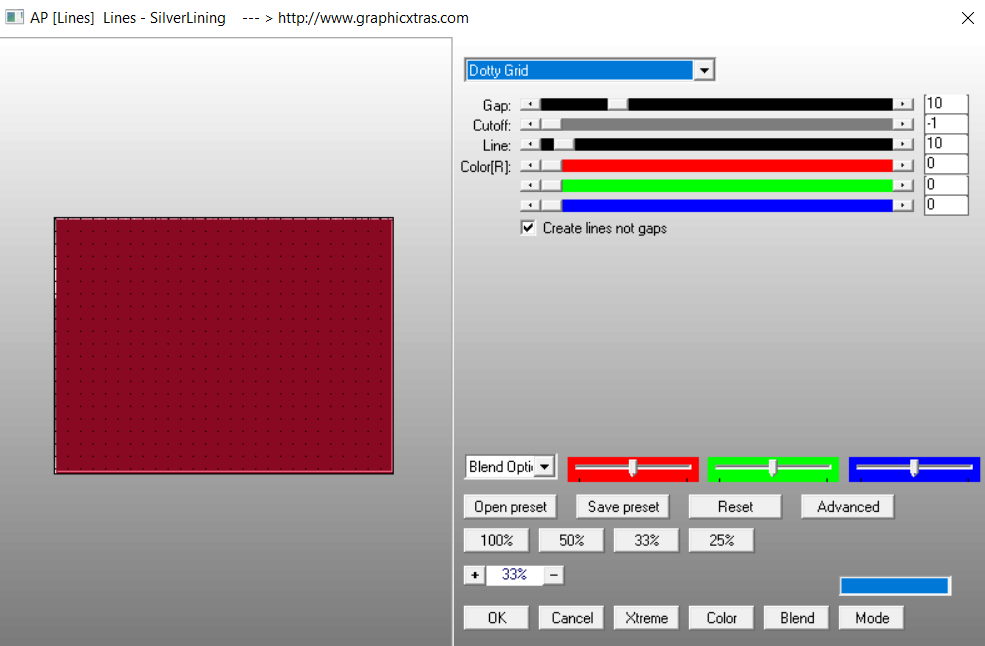Click the Line slider track
985x646 pixels.
pos(717,145)
